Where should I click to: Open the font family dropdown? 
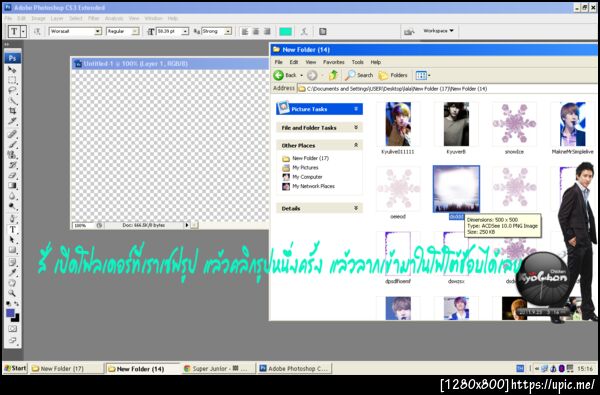[x=98, y=31]
